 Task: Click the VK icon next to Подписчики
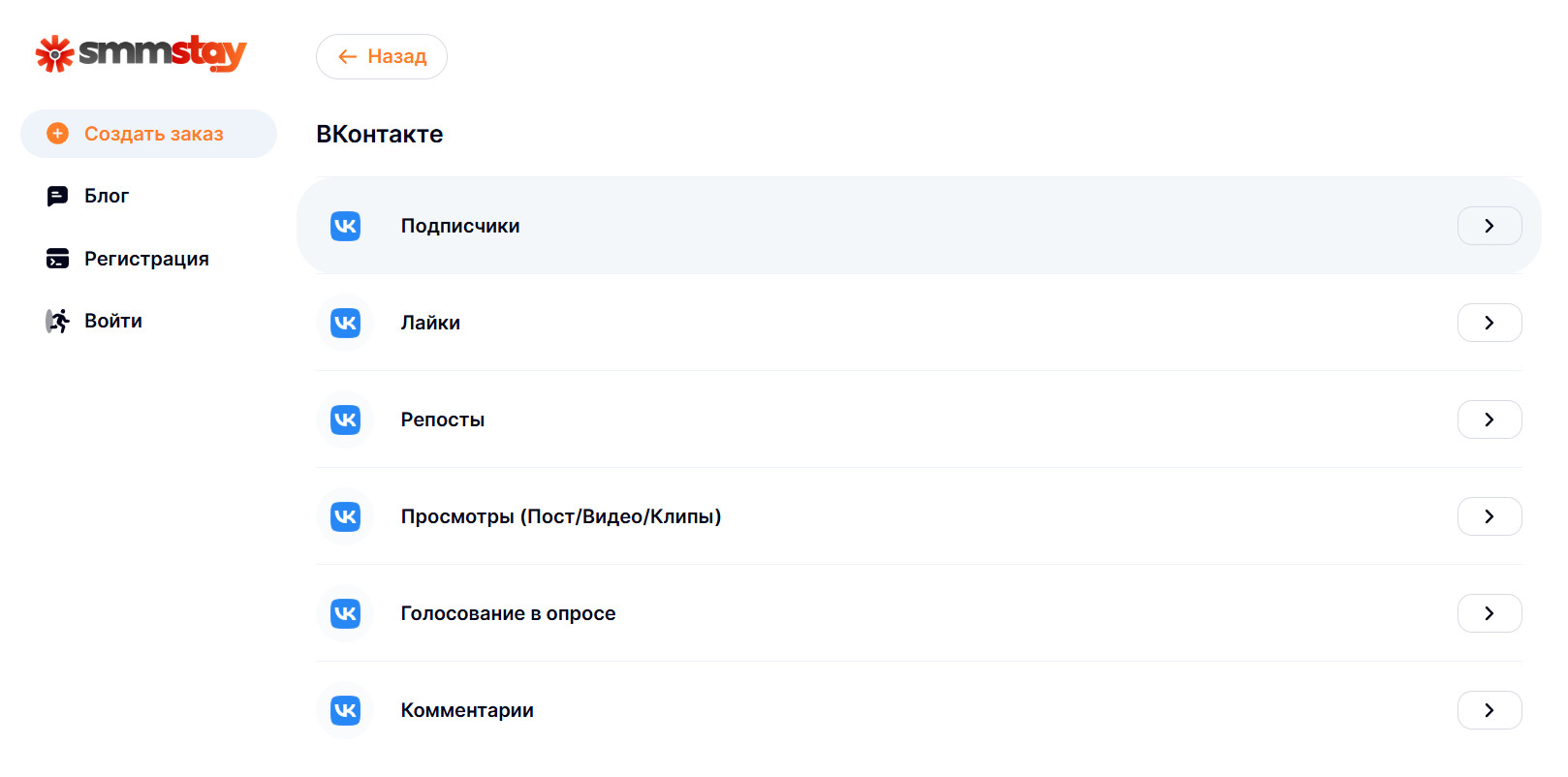[345, 226]
